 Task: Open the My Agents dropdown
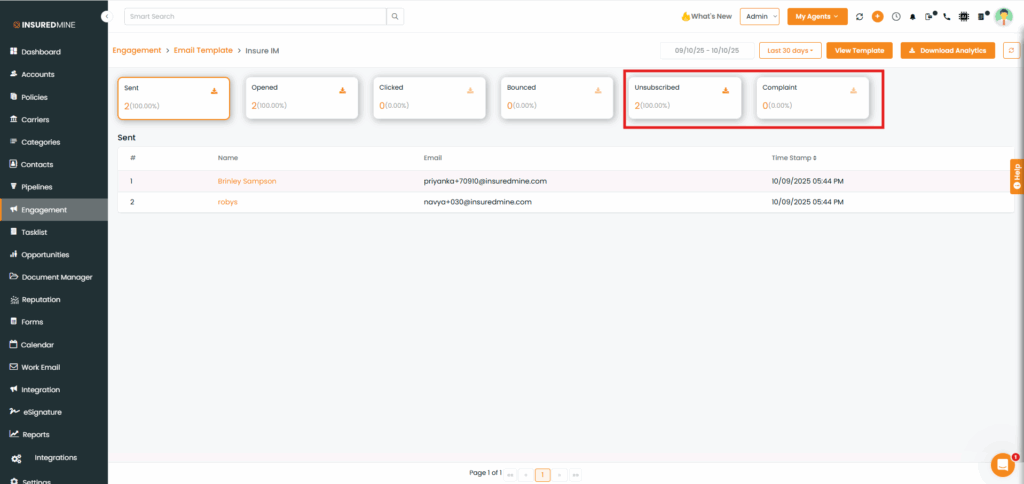pos(817,16)
